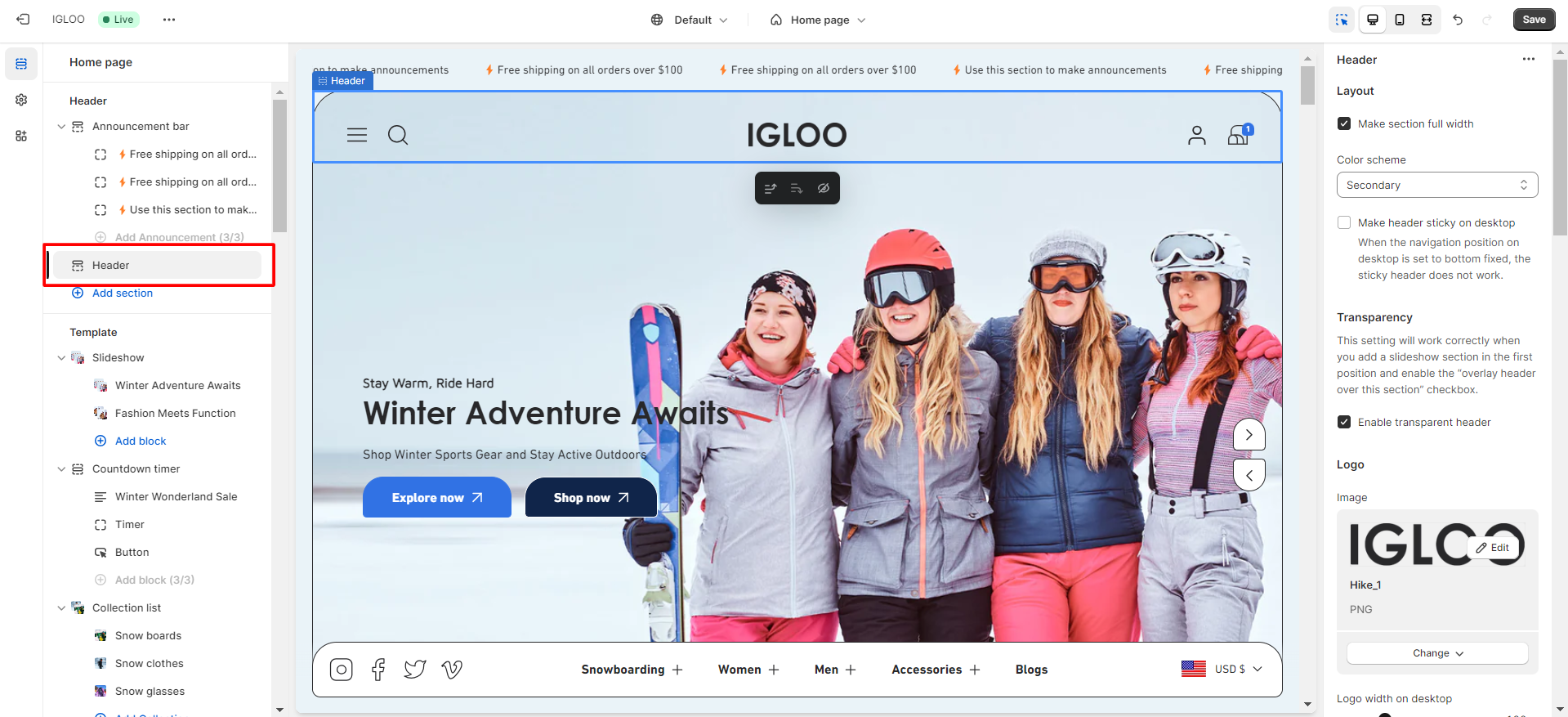Viewport: 1568px width, 717px height.
Task: Collapse the Announcement bar section
Action: click(61, 127)
